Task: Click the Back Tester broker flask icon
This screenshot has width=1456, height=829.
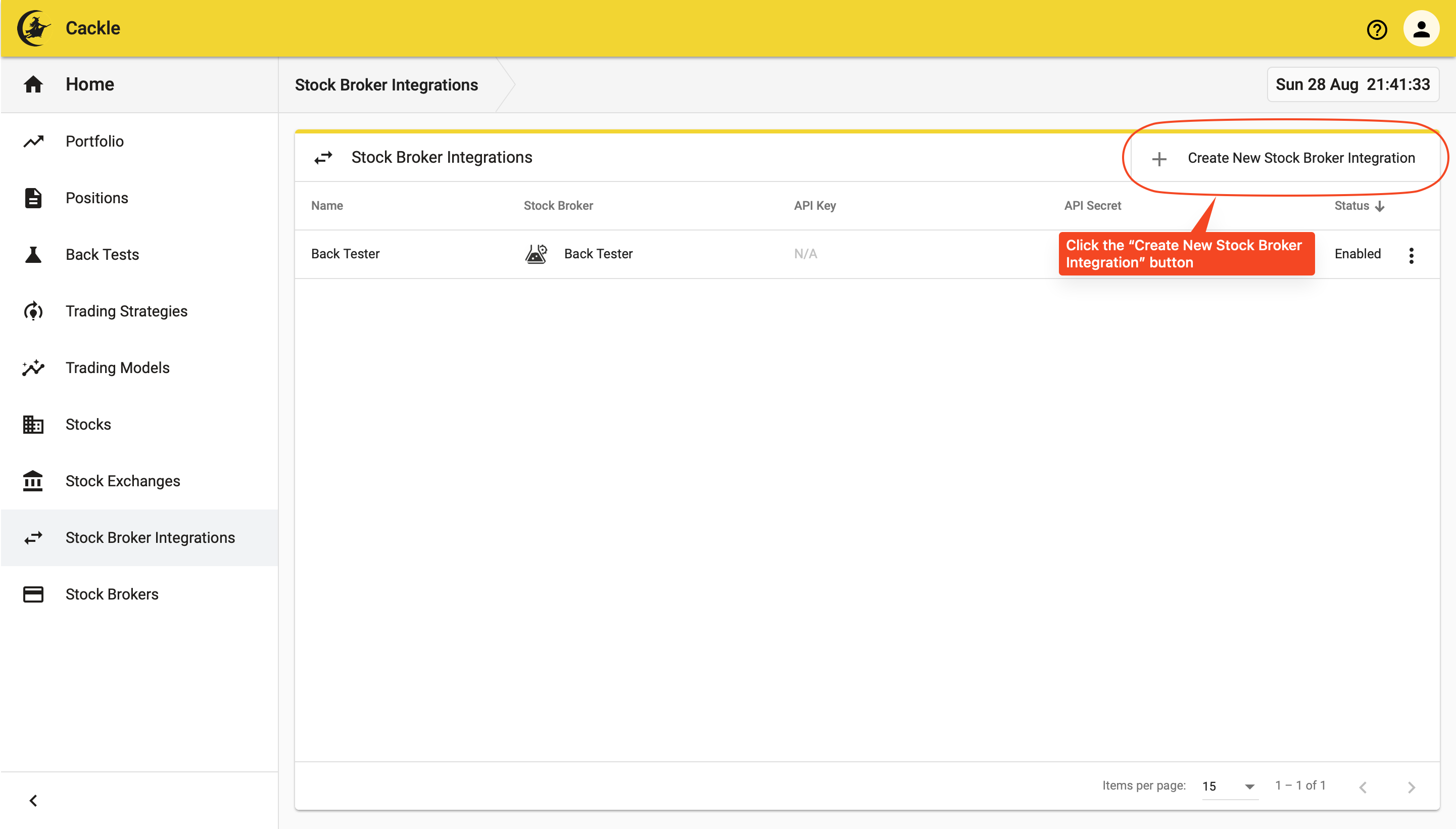Action: click(x=536, y=254)
